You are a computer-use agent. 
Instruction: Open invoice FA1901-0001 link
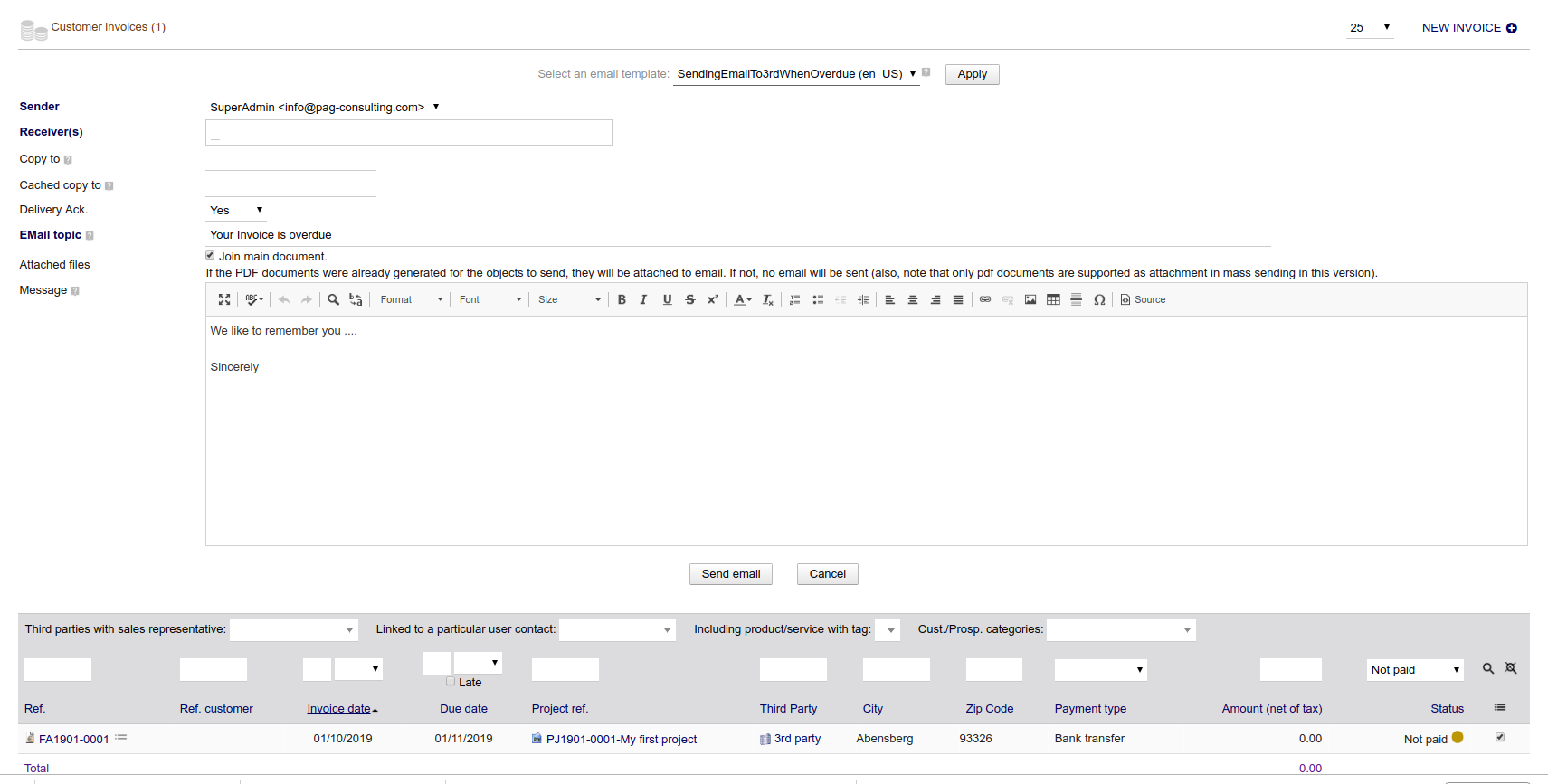73,739
